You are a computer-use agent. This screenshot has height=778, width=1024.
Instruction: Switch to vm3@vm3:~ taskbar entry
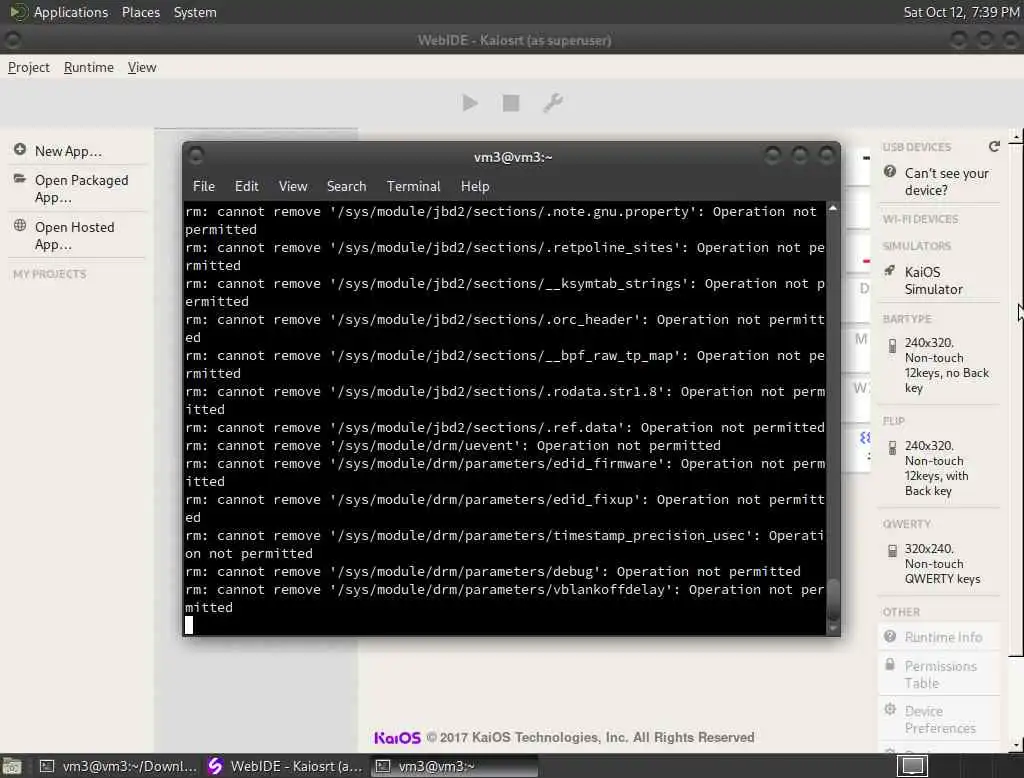(x=453, y=766)
